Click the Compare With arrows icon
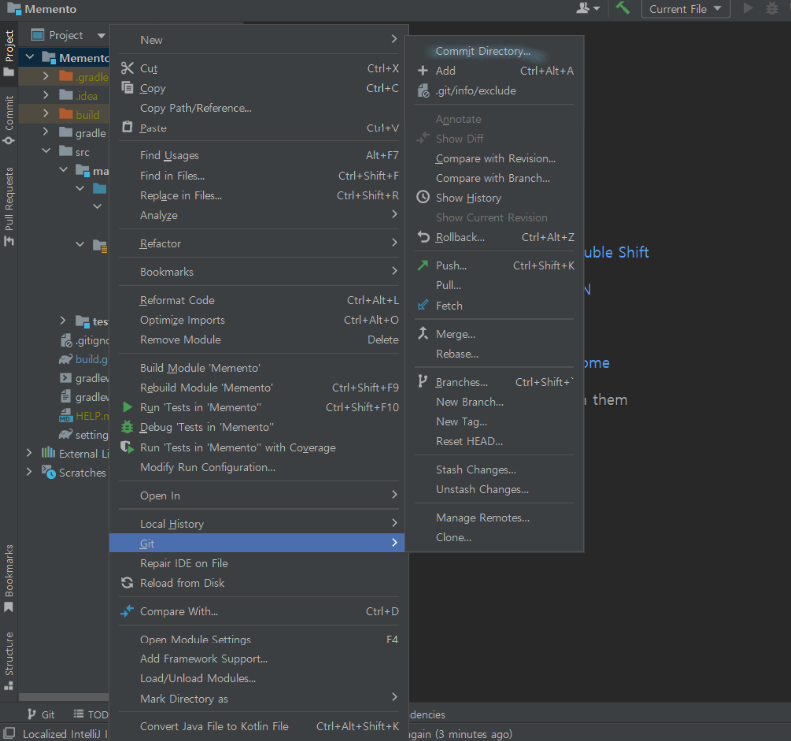Viewport: 791px width, 741px height. 127,611
